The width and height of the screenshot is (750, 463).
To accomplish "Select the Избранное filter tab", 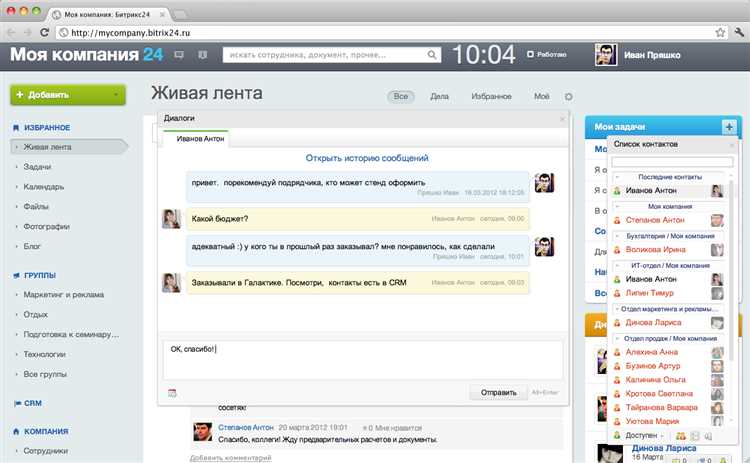I will [x=491, y=97].
